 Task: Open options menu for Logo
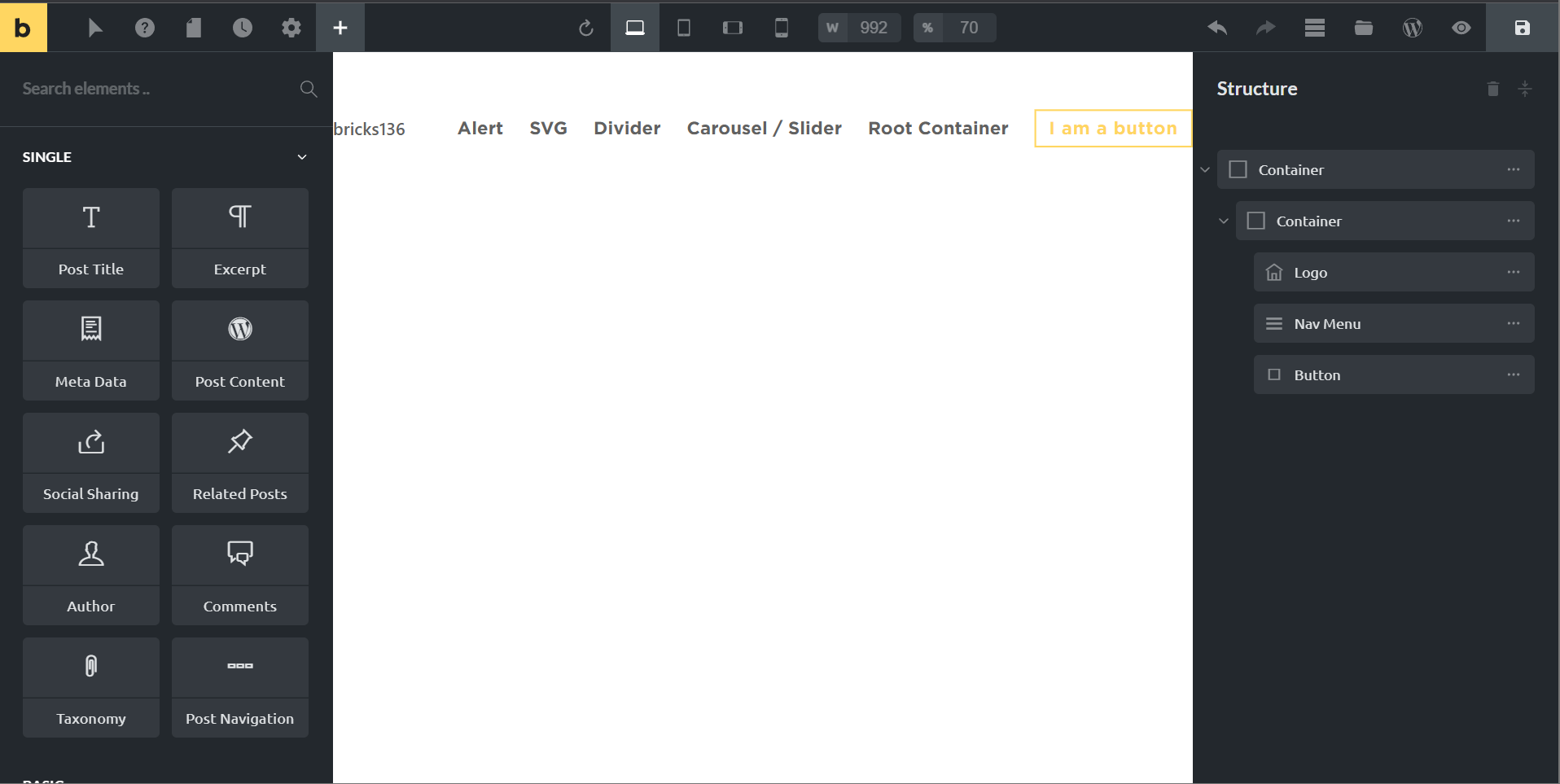pos(1514,272)
